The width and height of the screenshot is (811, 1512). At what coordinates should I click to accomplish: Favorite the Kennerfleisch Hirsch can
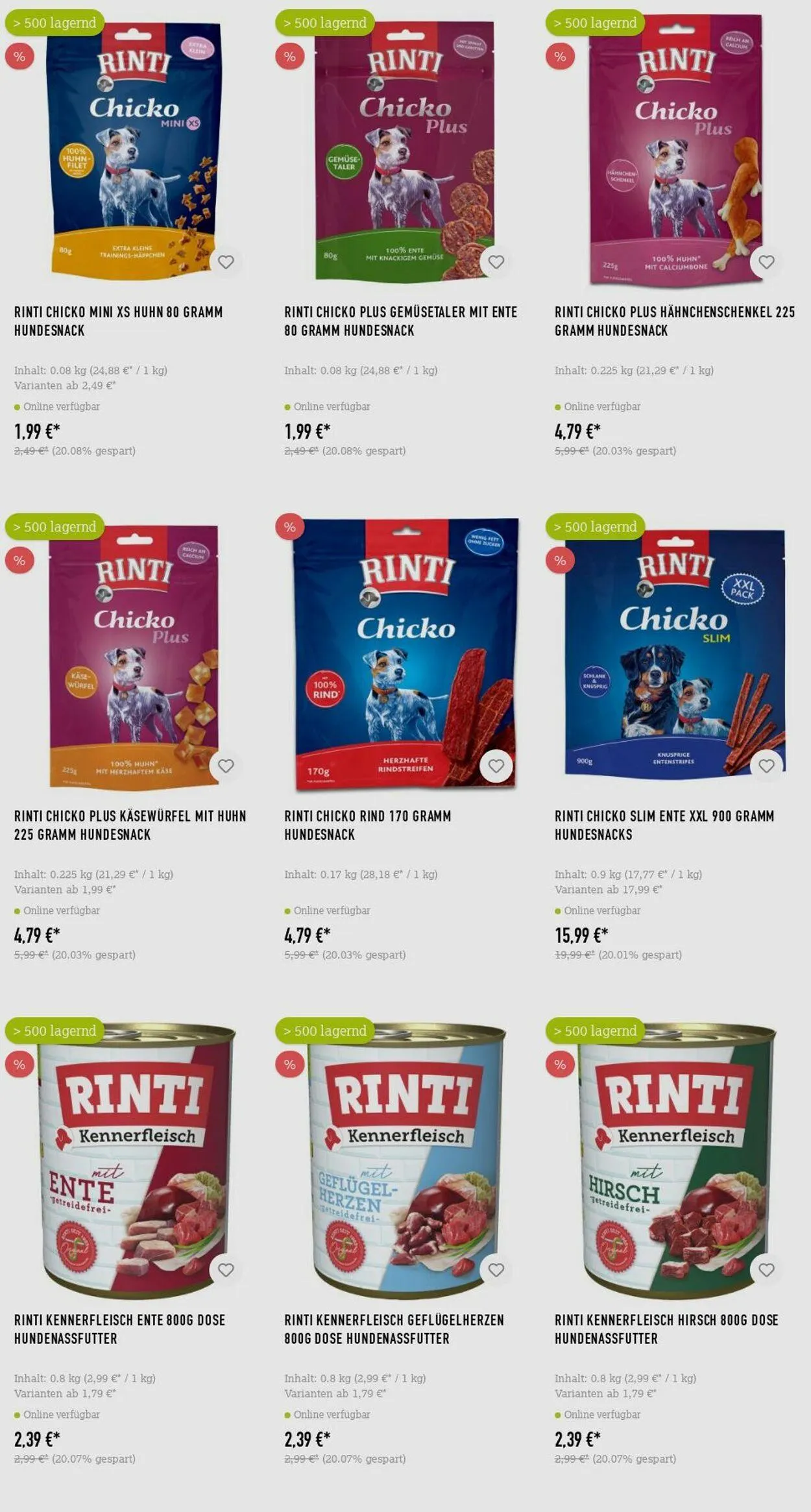(x=766, y=1270)
